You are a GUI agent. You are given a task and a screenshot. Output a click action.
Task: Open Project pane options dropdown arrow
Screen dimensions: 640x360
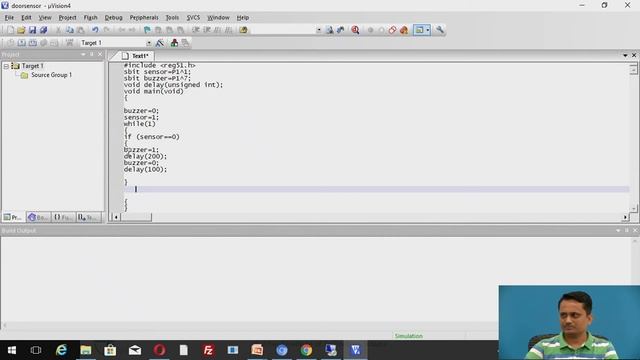(83, 54)
